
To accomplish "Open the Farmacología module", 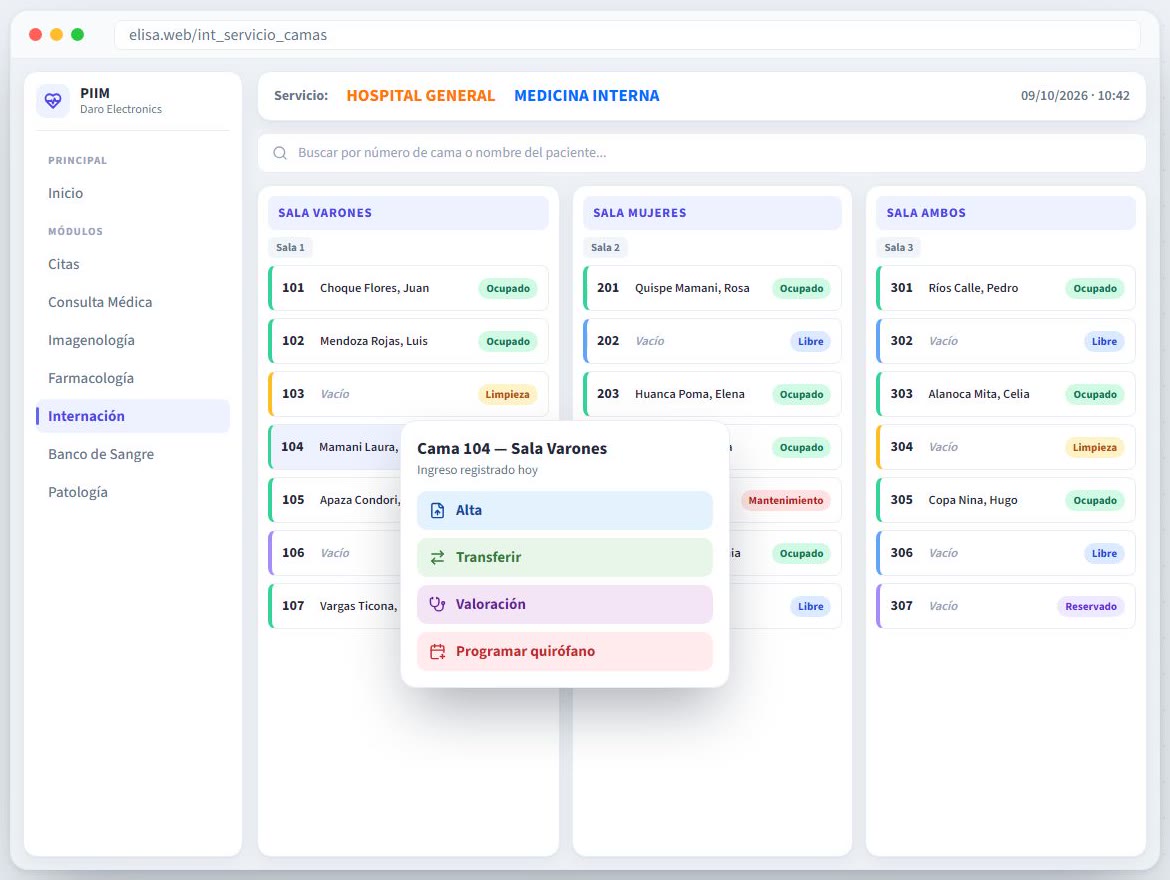I will click(133, 378).
